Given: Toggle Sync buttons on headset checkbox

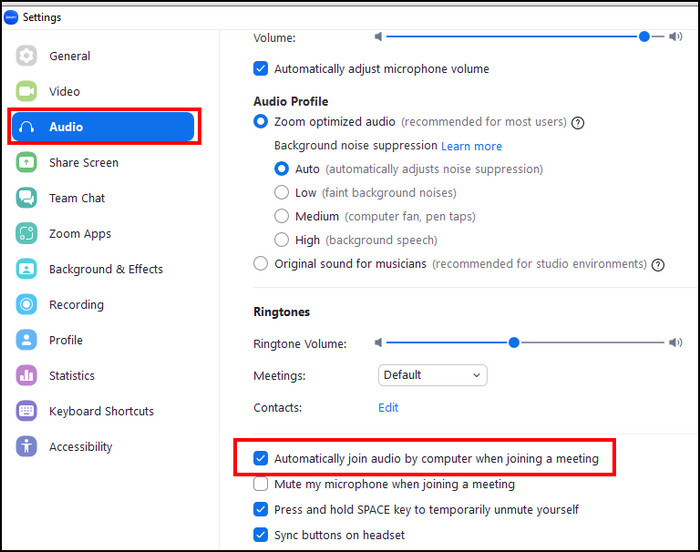Looking at the screenshot, I should (261, 535).
